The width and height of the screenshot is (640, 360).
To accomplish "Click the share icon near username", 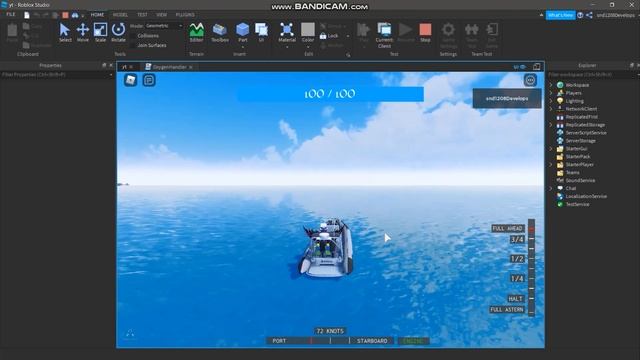I will pyautogui.click(x=589, y=15).
